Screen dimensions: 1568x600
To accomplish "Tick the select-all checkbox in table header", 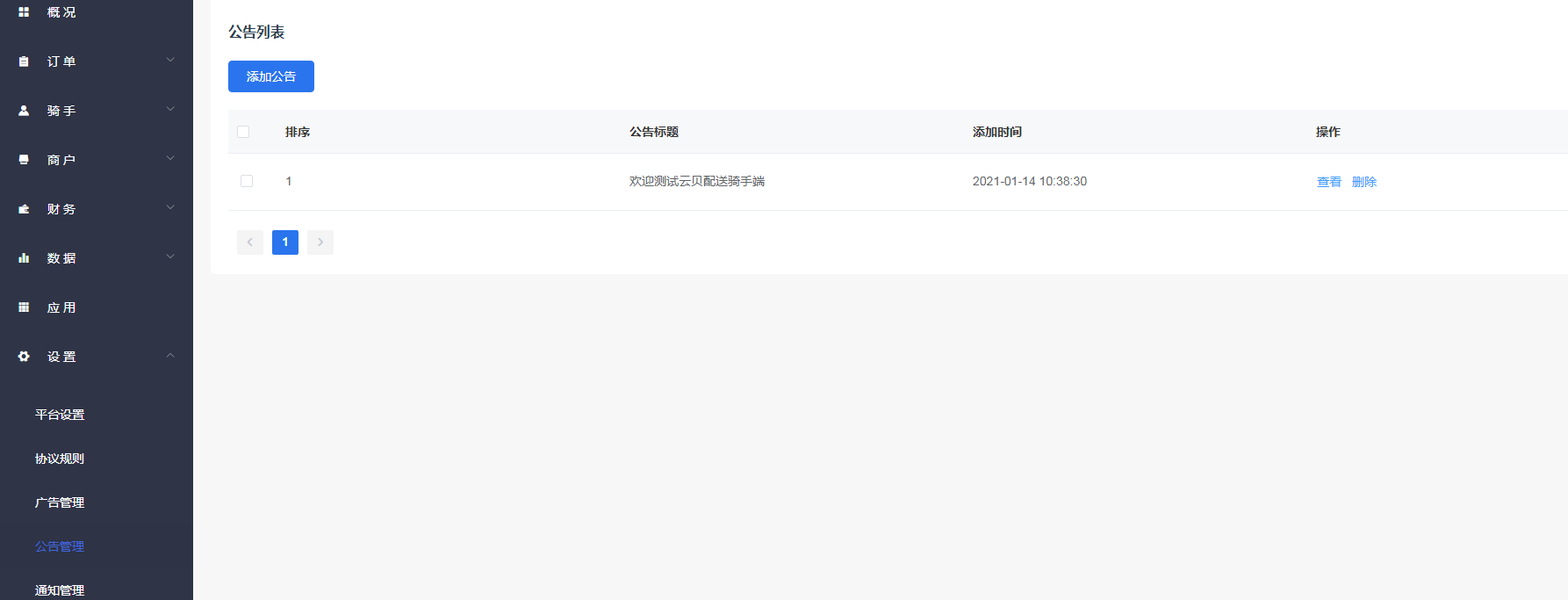I will (x=243, y=132).
